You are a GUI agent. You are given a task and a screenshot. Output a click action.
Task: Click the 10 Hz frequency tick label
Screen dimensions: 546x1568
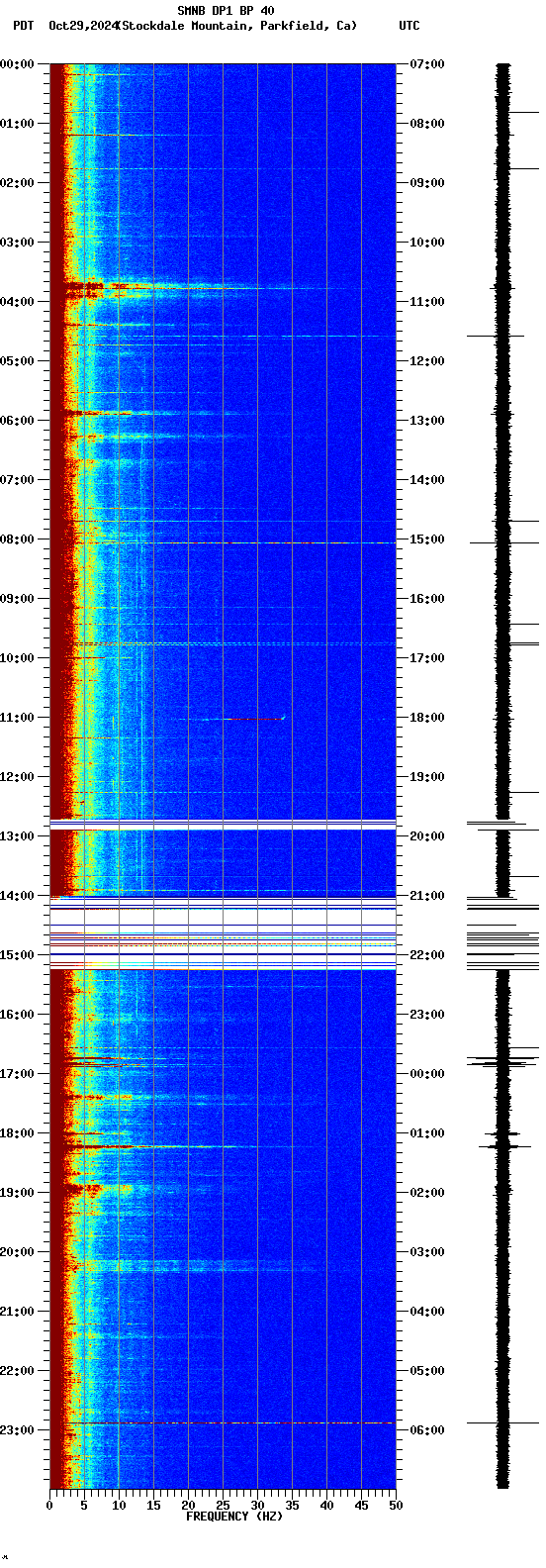click(119, 1506)
